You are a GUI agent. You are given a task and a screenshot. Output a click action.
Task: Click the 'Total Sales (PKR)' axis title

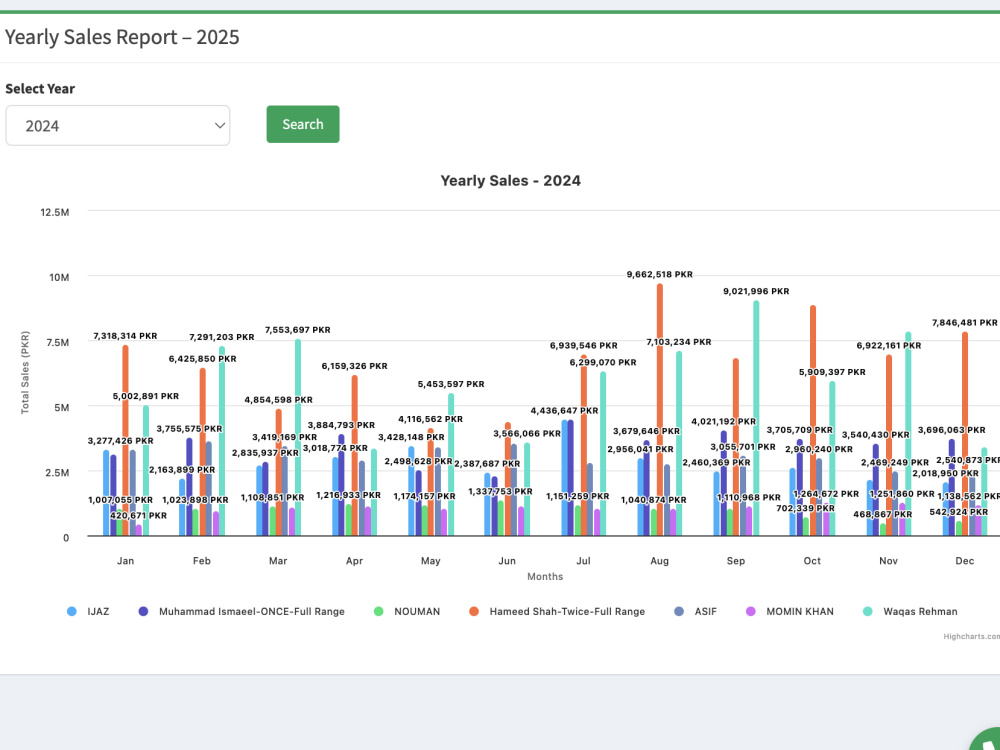coord(25,372)
